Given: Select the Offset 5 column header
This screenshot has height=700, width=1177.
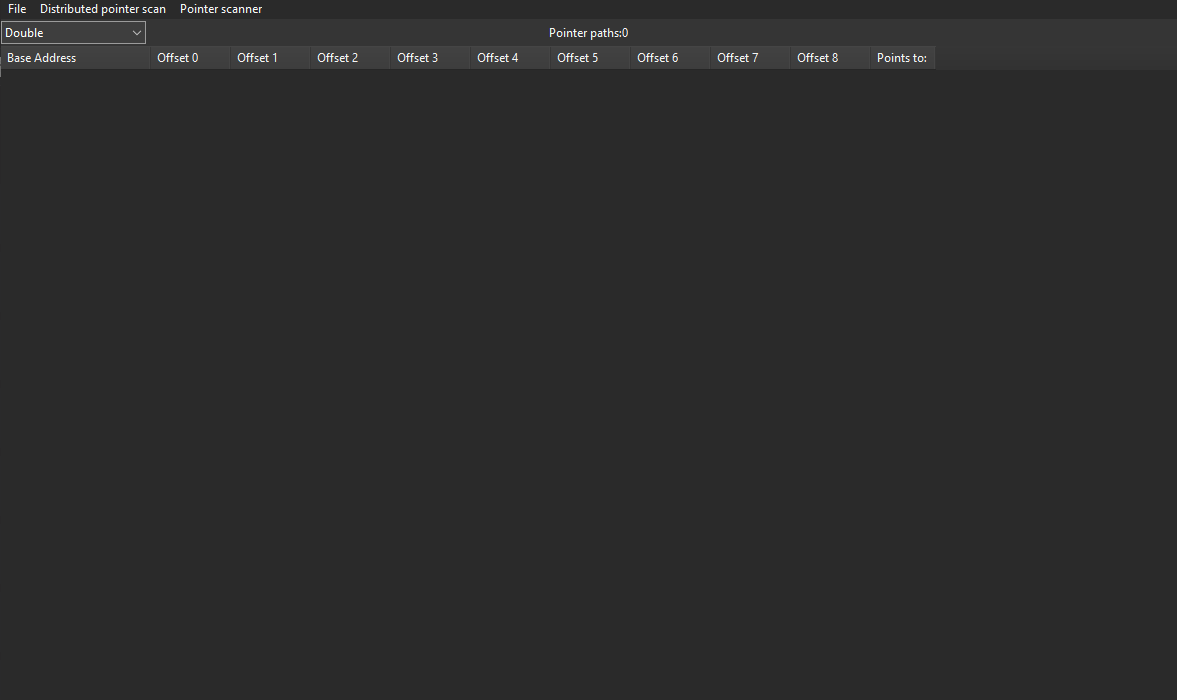Looking at the screenshot, I should click(x=590, y=58).
